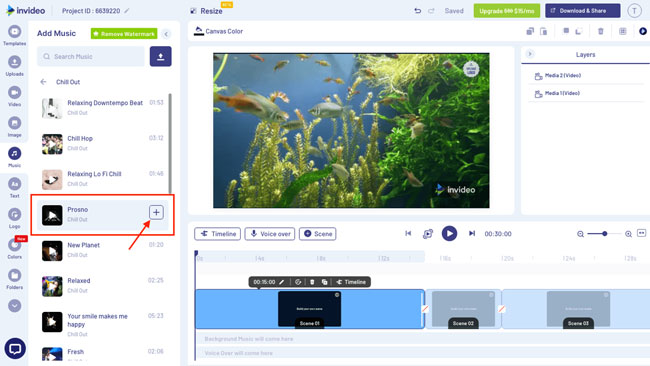
Task: Delete selected item with trash icon
Action: [600, 32]
